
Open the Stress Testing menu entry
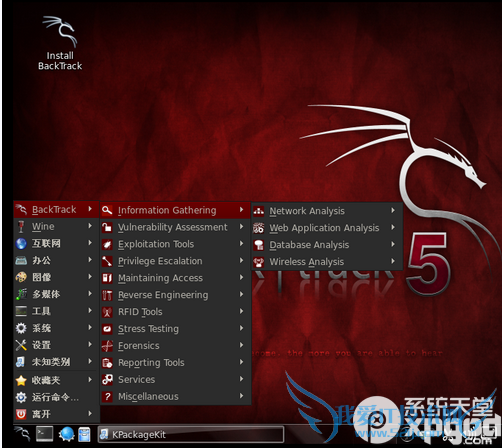tap(175, 329)
